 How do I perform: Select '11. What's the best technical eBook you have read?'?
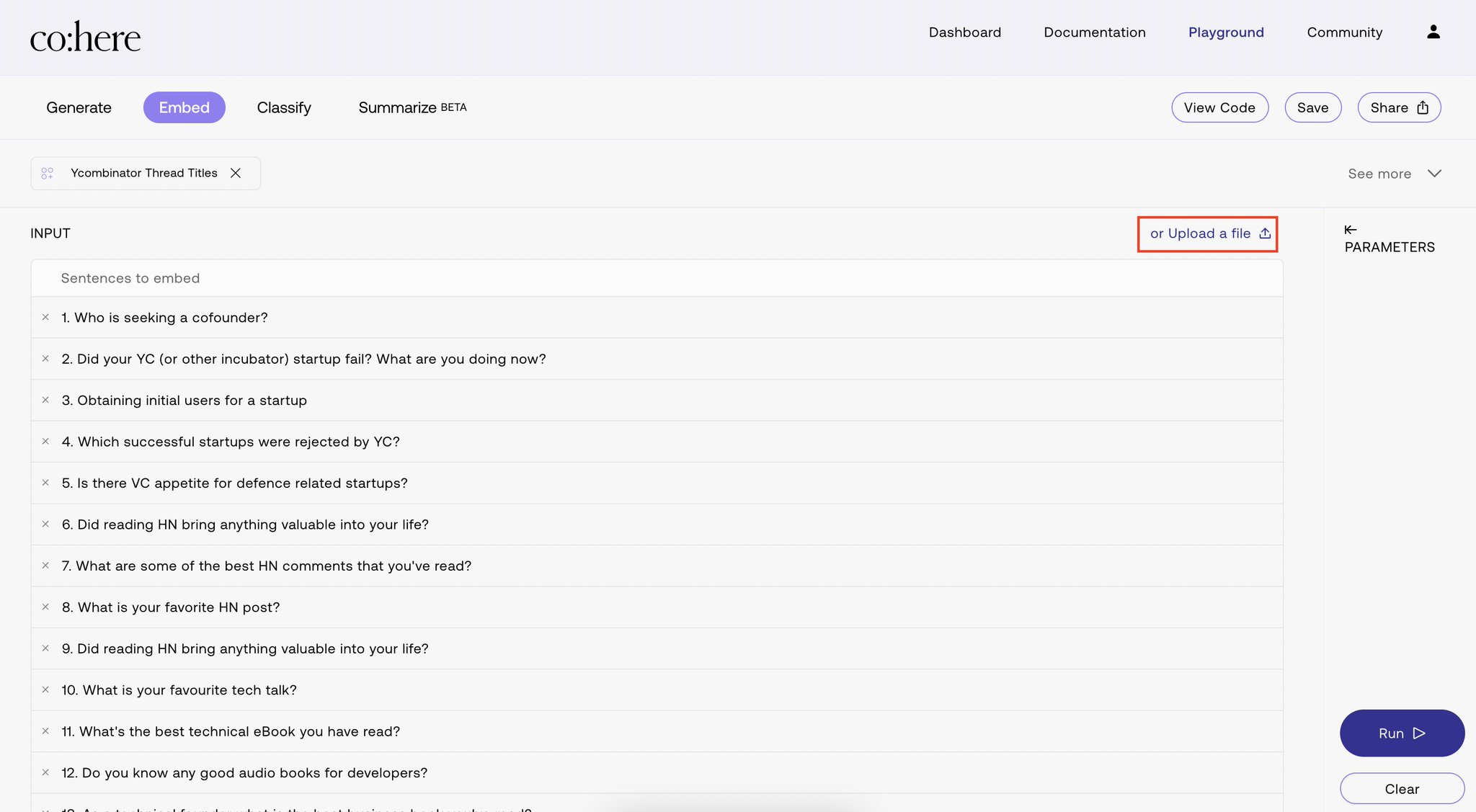(x=231, y=732)
